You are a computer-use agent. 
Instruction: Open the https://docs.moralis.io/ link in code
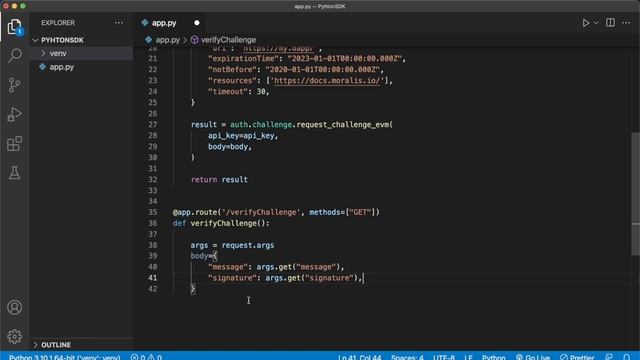click(x=327, y=80)
